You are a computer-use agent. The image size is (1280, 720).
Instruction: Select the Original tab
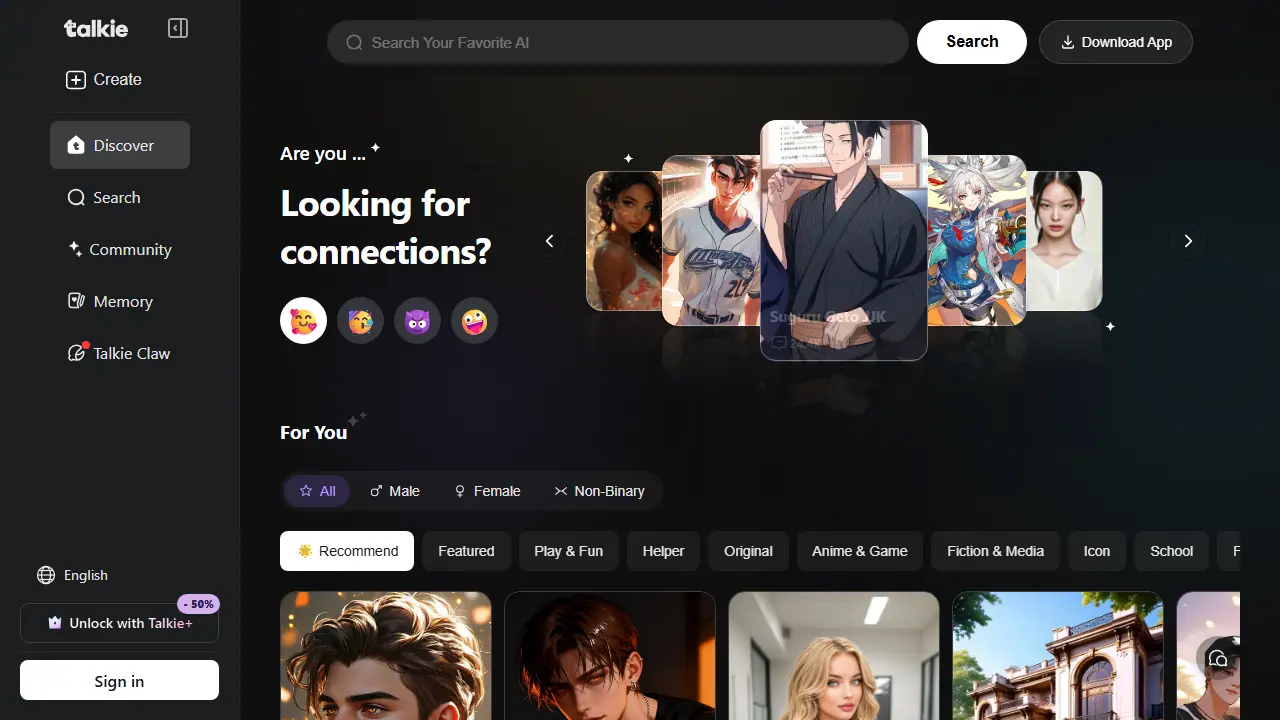click(x=748, y=551)
